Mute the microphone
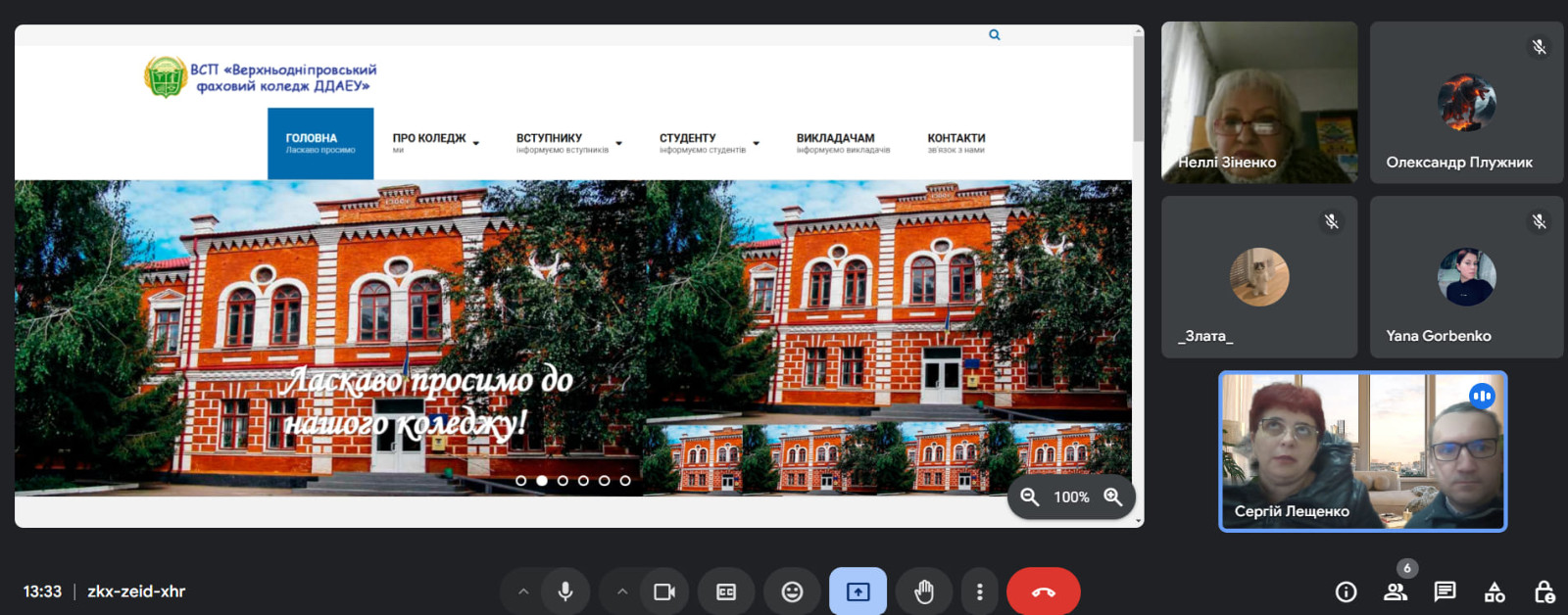This screenshot has width=1568, height=615. (565, 591)
